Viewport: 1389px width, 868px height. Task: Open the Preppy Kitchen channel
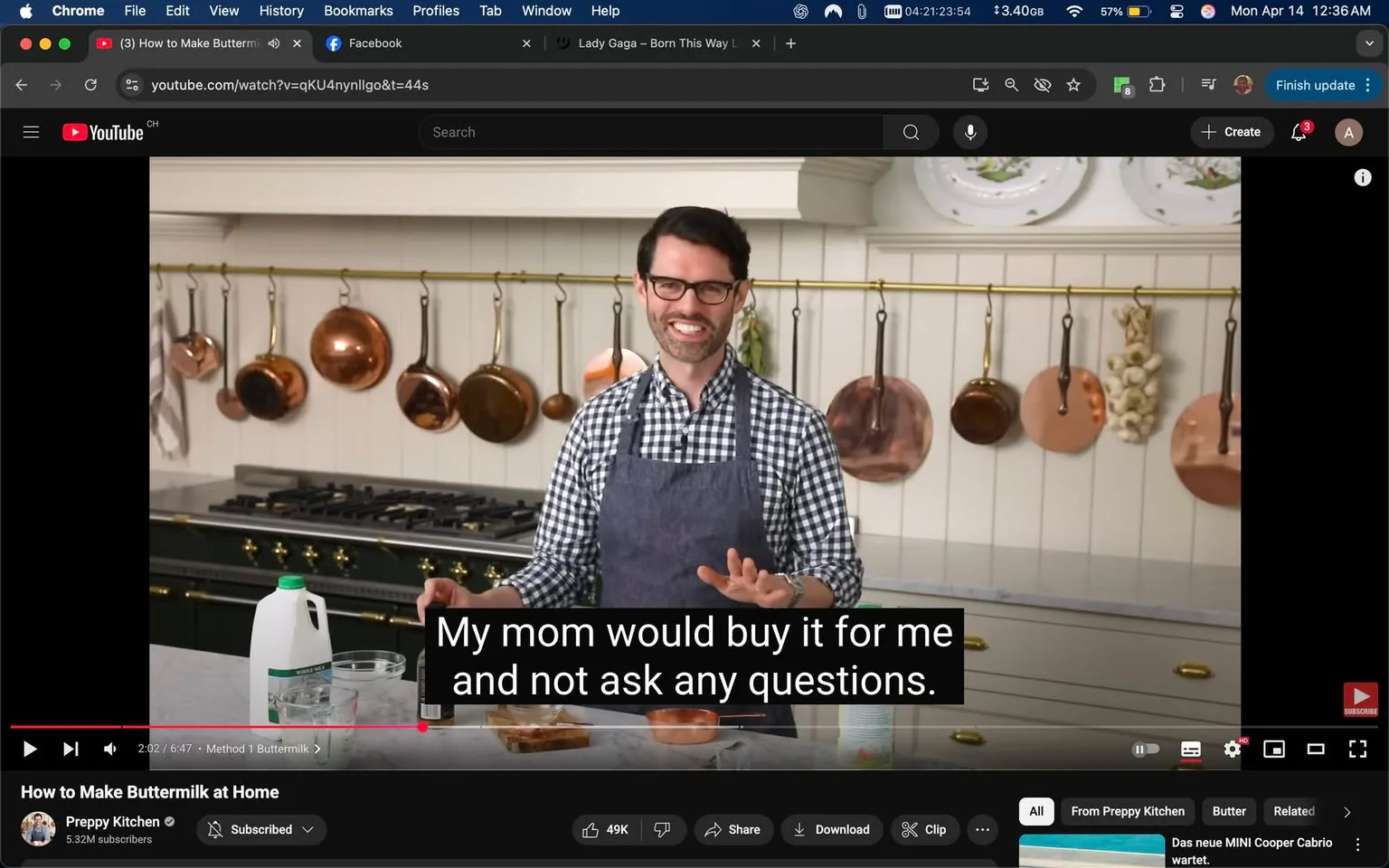pyautogui.click(x=114, y=821)
